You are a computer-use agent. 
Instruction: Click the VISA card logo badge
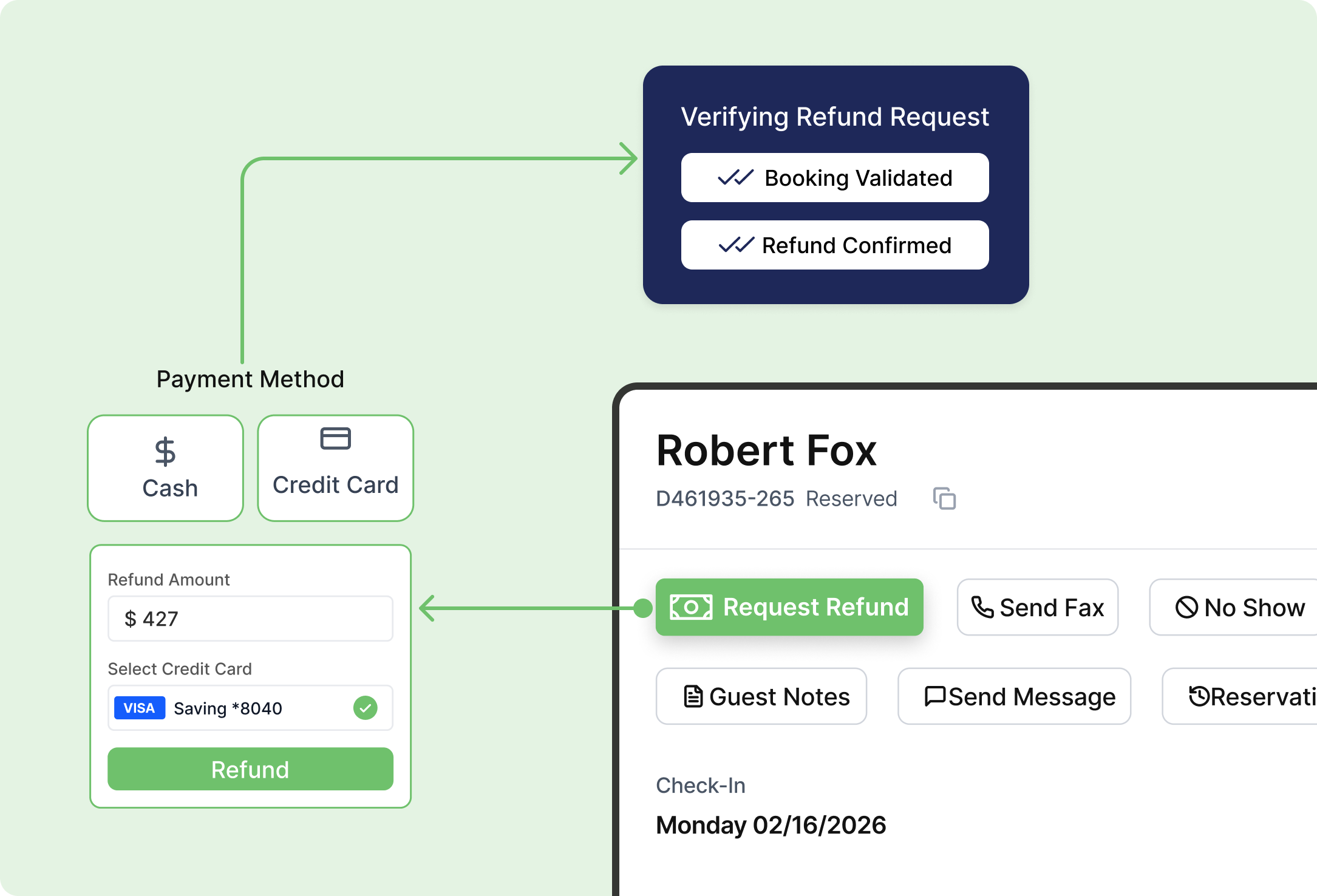click(140, 708)
